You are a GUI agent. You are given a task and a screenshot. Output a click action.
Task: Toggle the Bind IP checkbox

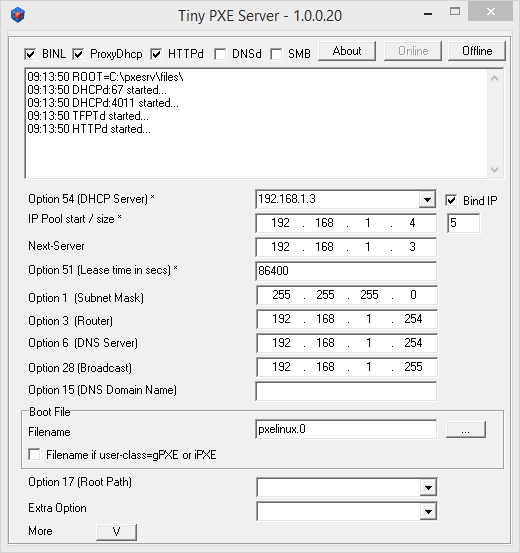[451, 200]
